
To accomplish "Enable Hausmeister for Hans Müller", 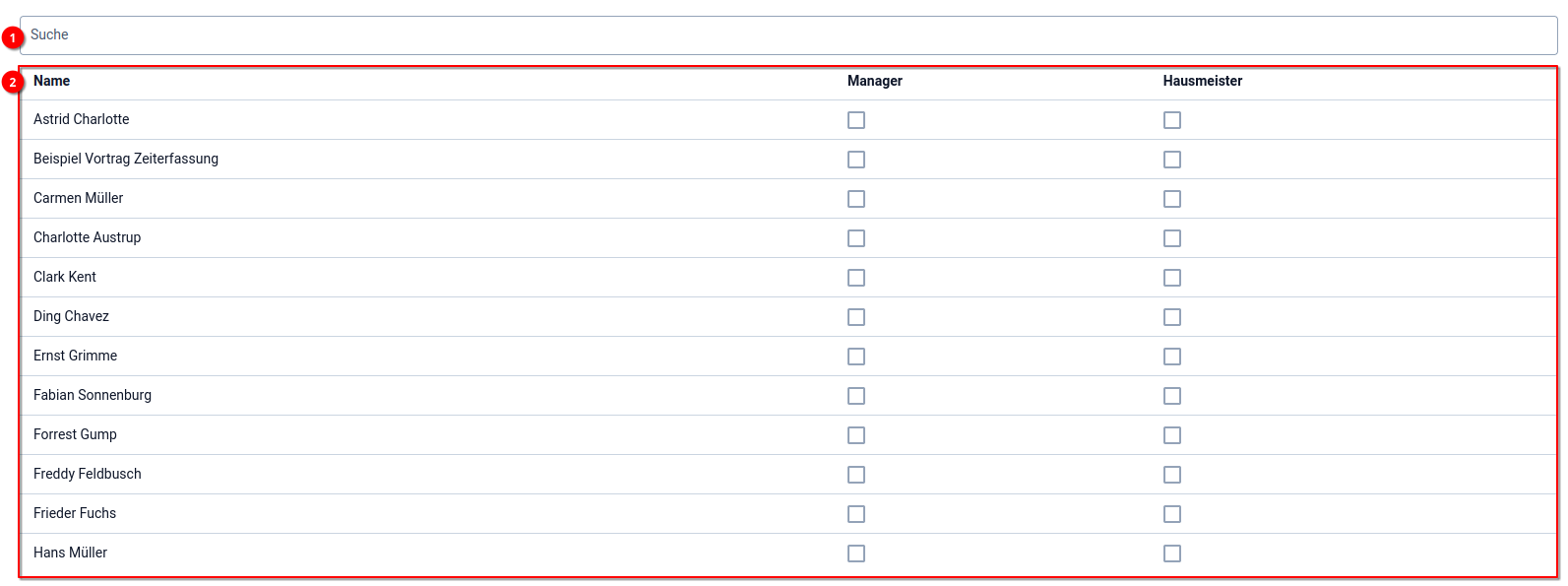I will coord(1172,553).
